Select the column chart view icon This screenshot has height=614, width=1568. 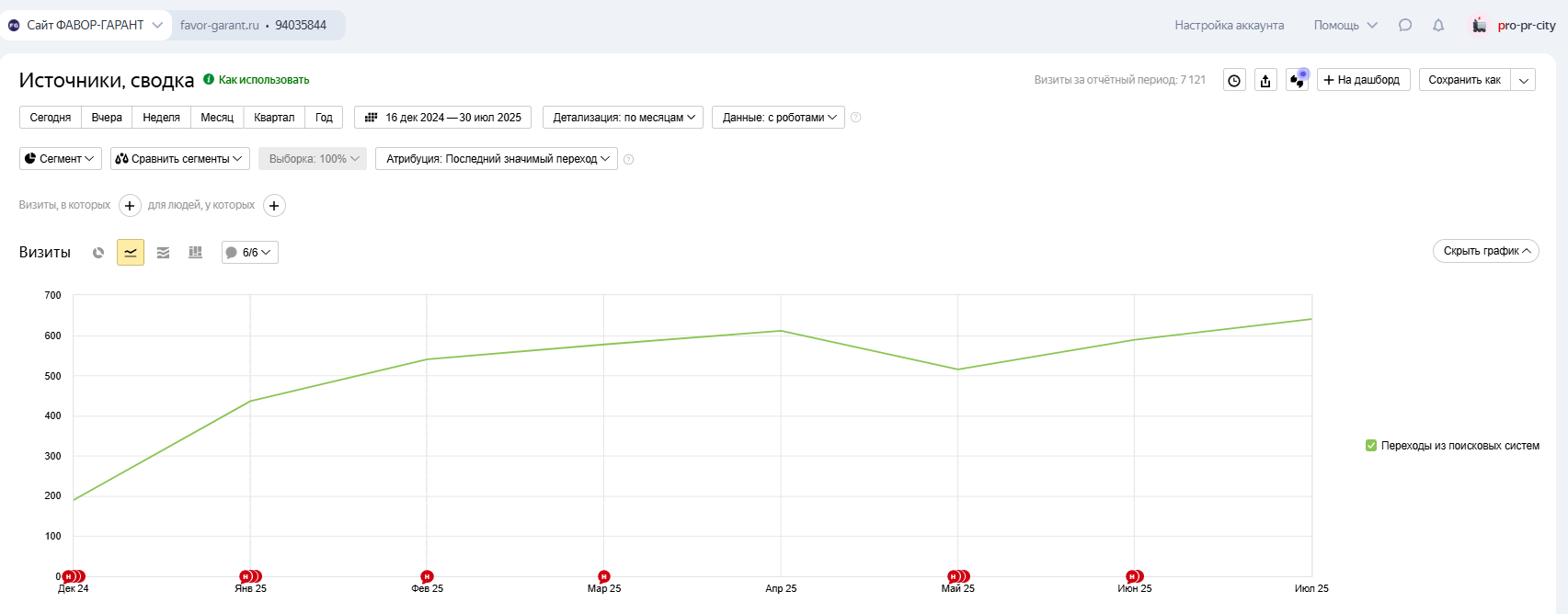[x=195, y=253]
